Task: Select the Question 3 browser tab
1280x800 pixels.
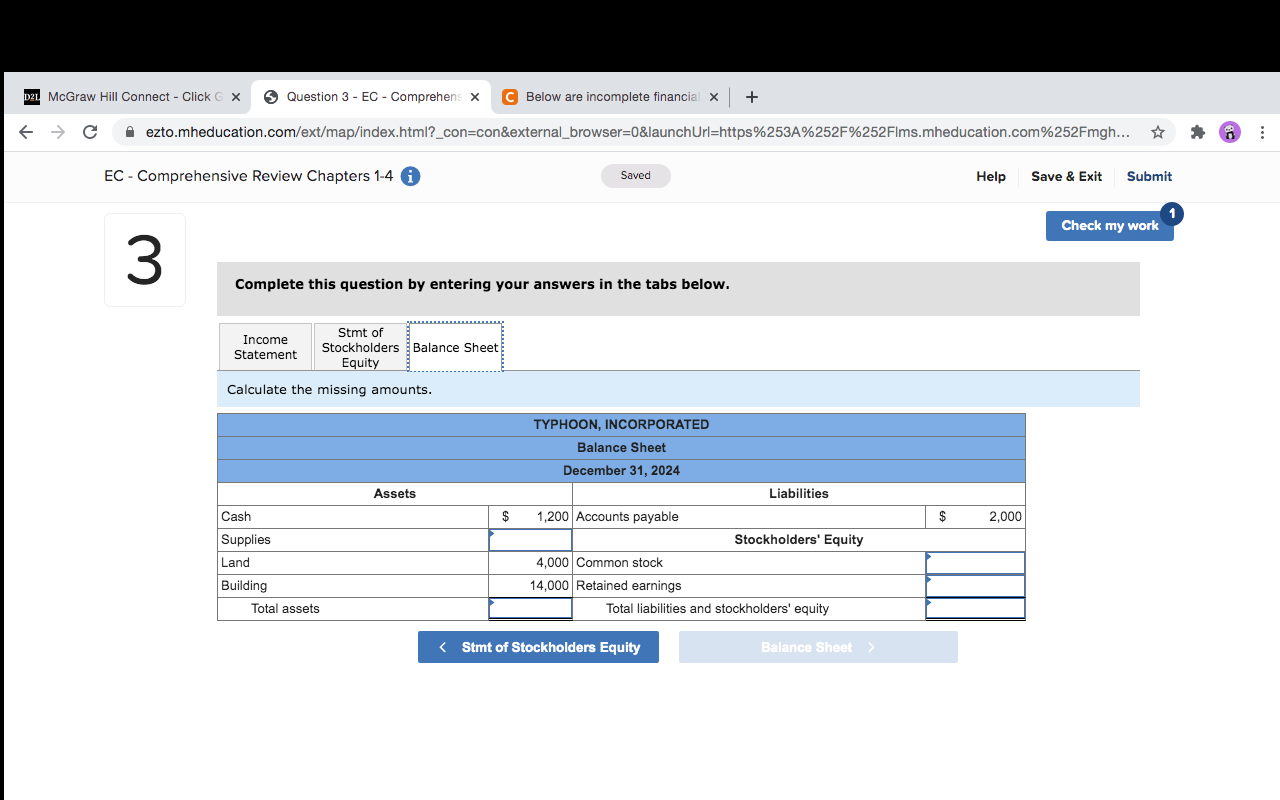Action: 371,97
